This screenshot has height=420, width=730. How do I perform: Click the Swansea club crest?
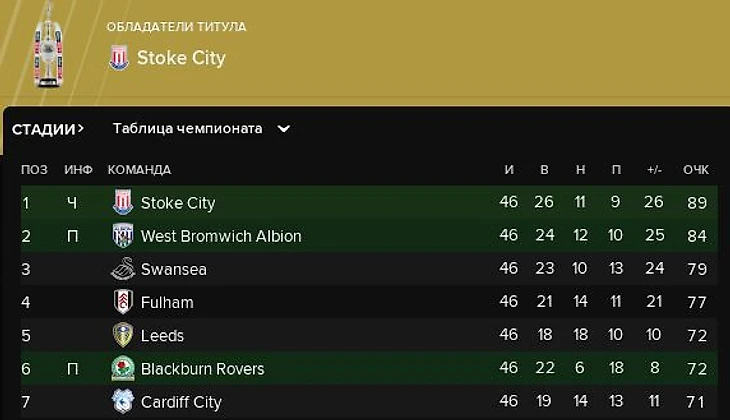pyautogui.click(x=123, y=269)
